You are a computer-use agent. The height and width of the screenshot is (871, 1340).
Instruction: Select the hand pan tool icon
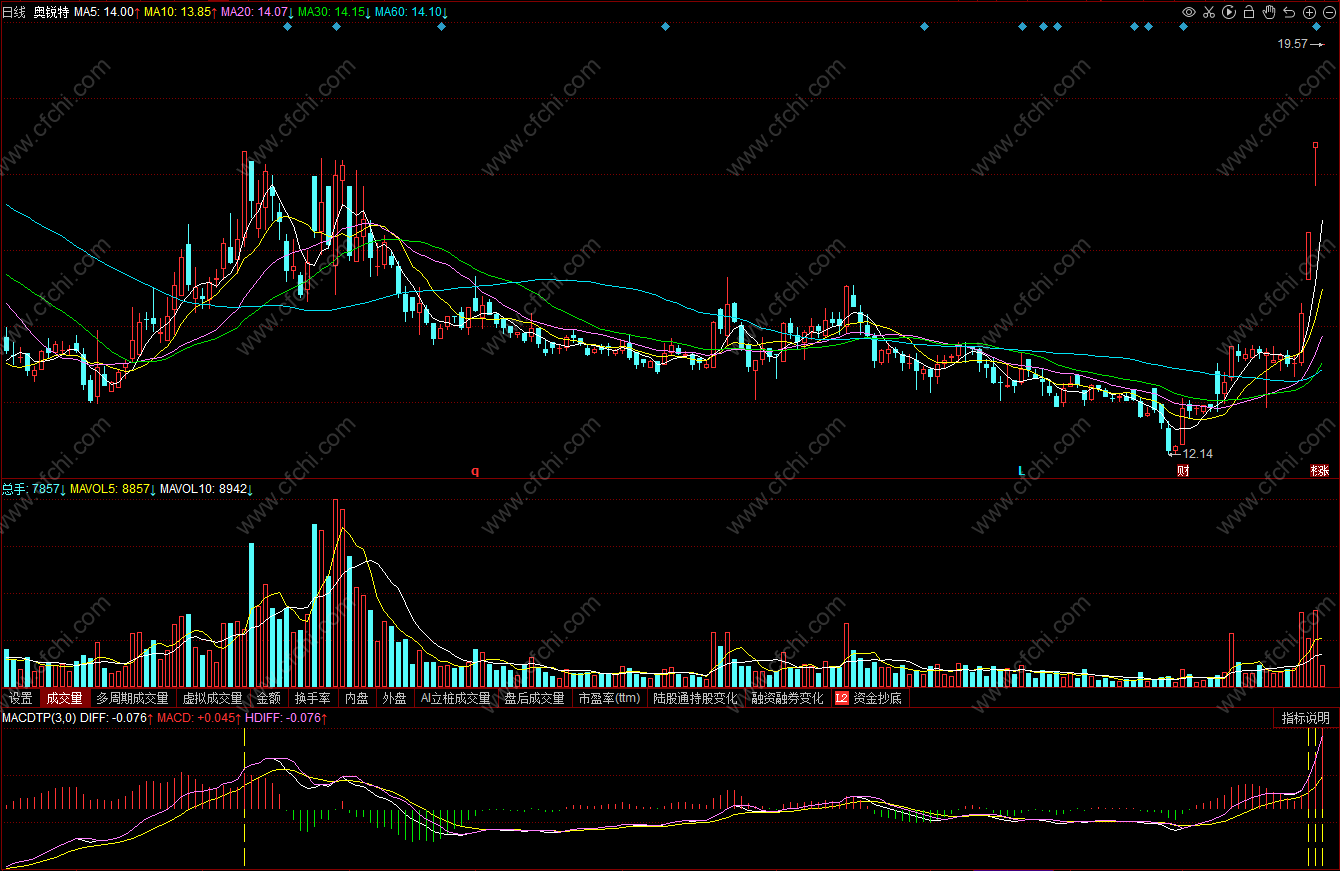(x=1269, y=12)
